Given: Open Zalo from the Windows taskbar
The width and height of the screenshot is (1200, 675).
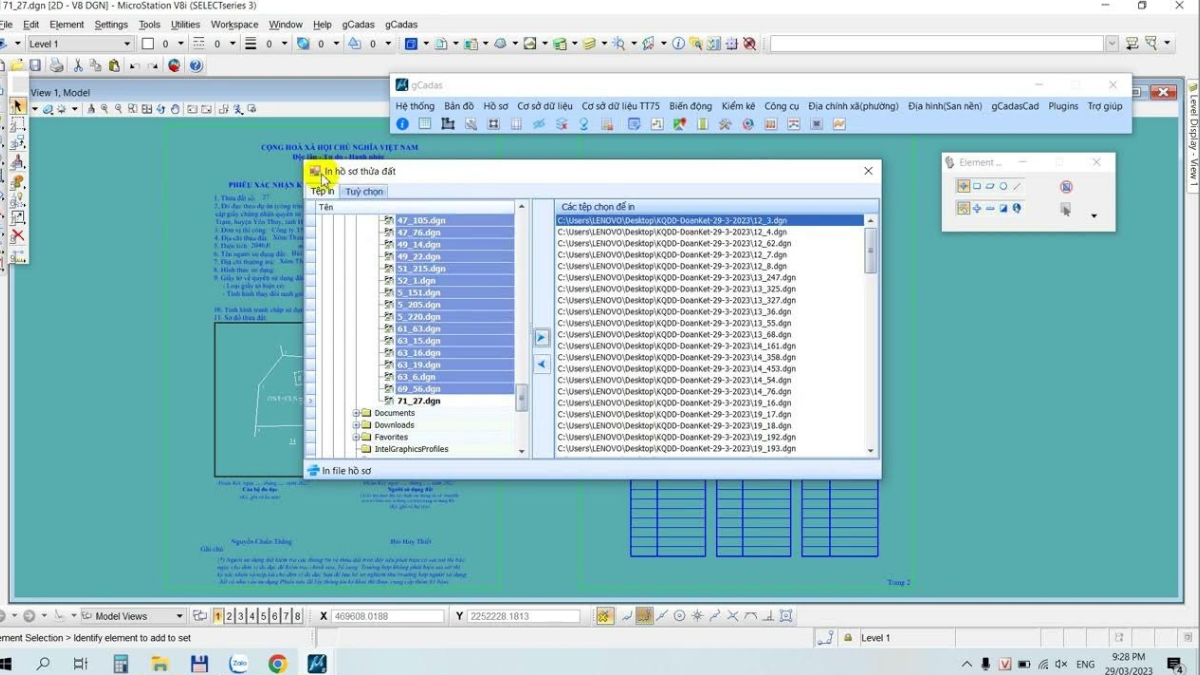Looking at the screenshot, I should click(x=238, y=664).
